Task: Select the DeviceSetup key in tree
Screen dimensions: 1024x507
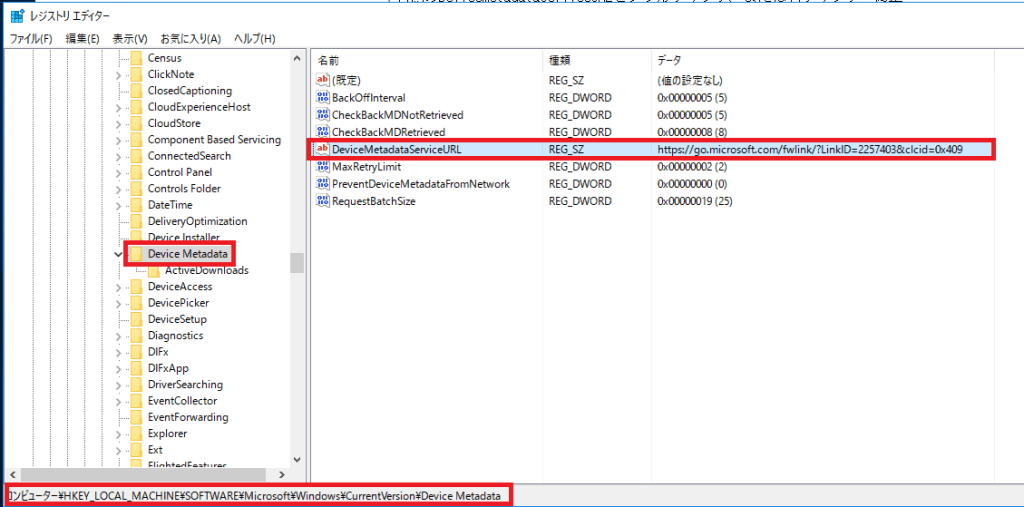Action: (x=177, y=319)
